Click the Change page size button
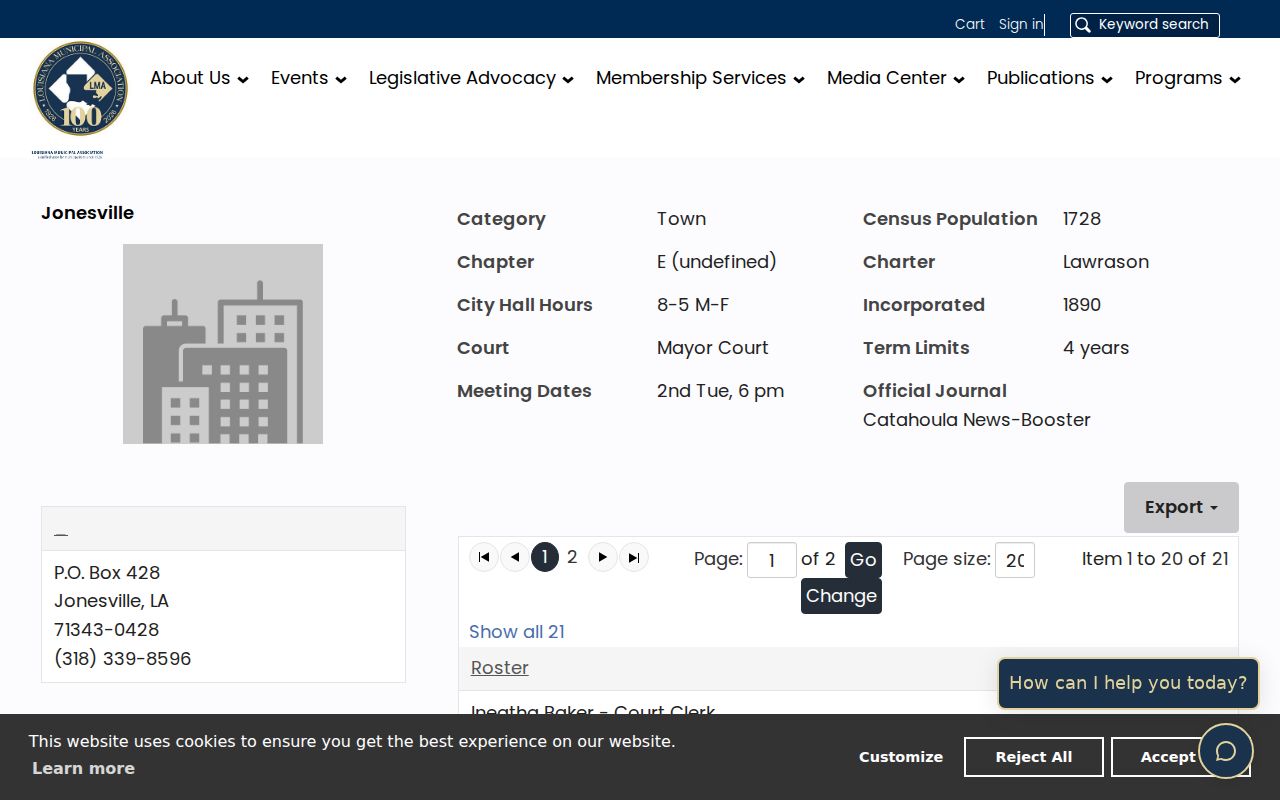Viewport: 1280px width, 800px height. (x=841, y=596)
